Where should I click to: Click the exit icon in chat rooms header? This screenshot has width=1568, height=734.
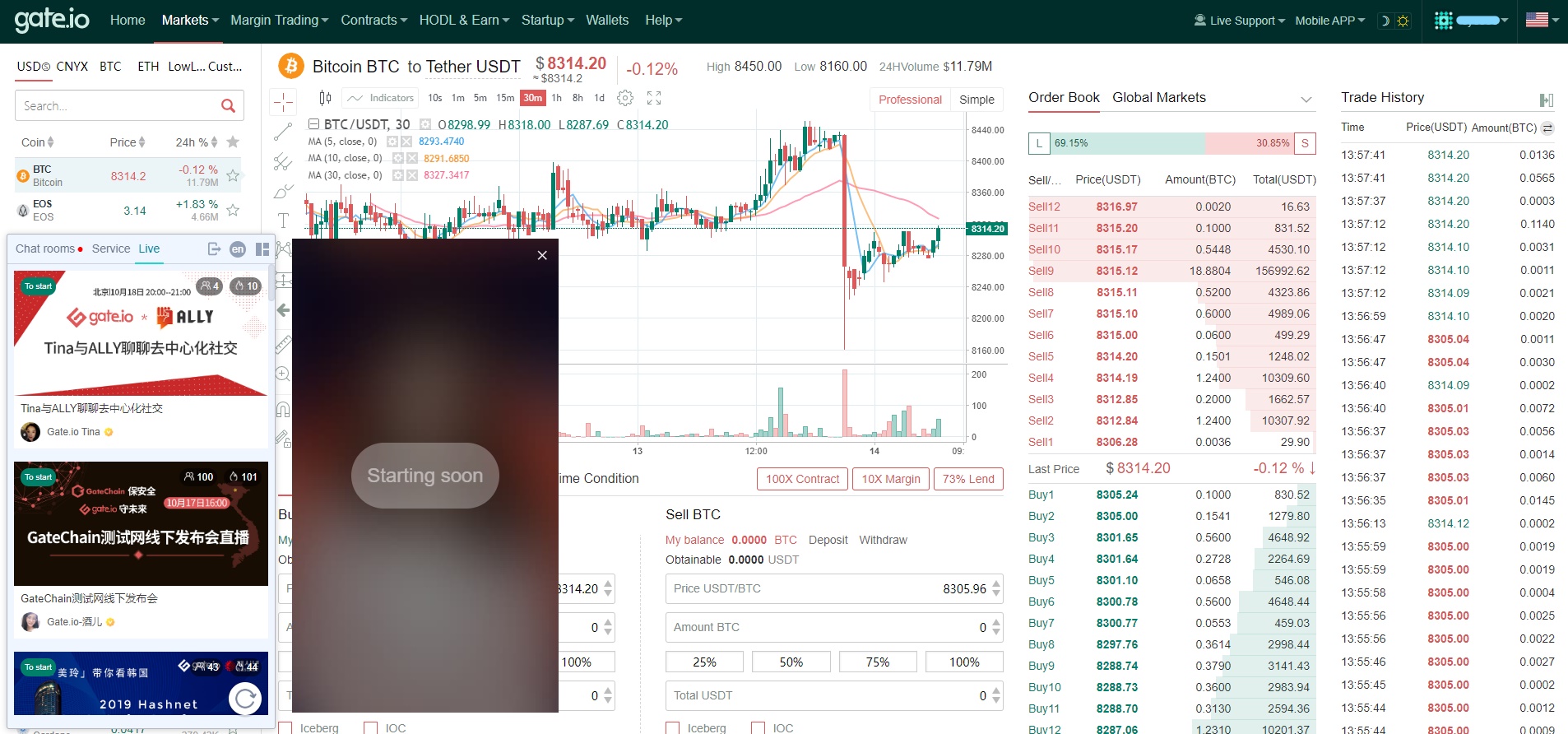(214, 249)
